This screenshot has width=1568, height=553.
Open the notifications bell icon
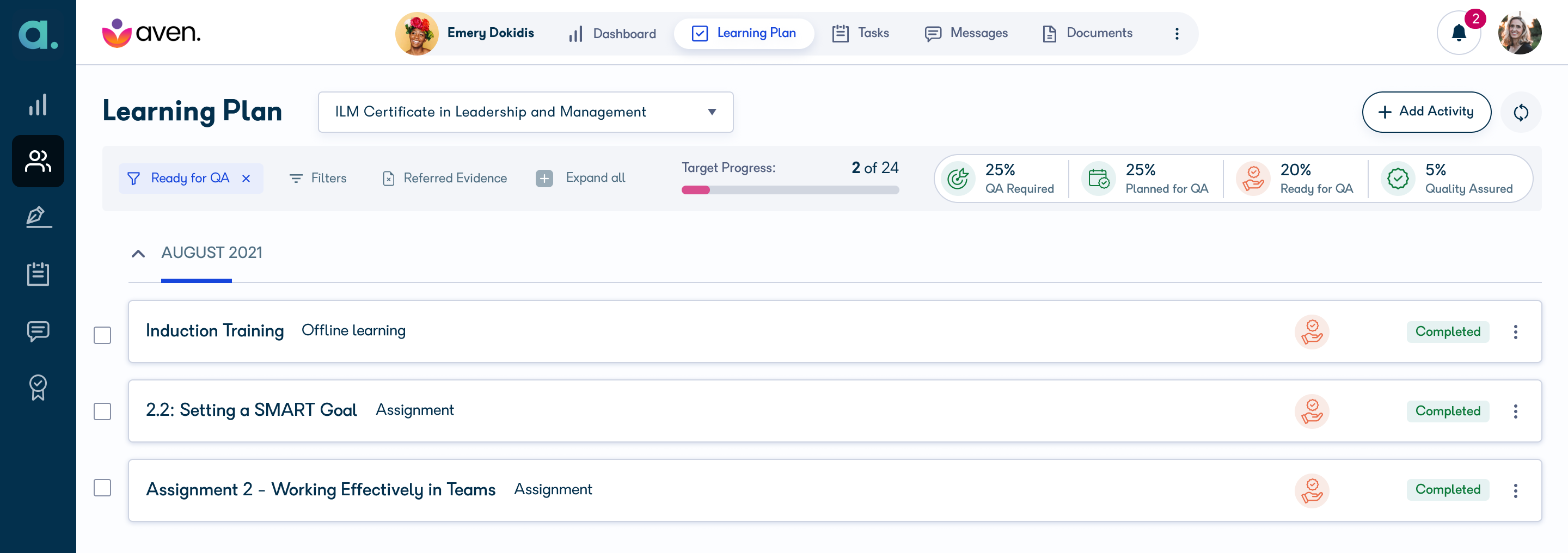[1459, 33]
